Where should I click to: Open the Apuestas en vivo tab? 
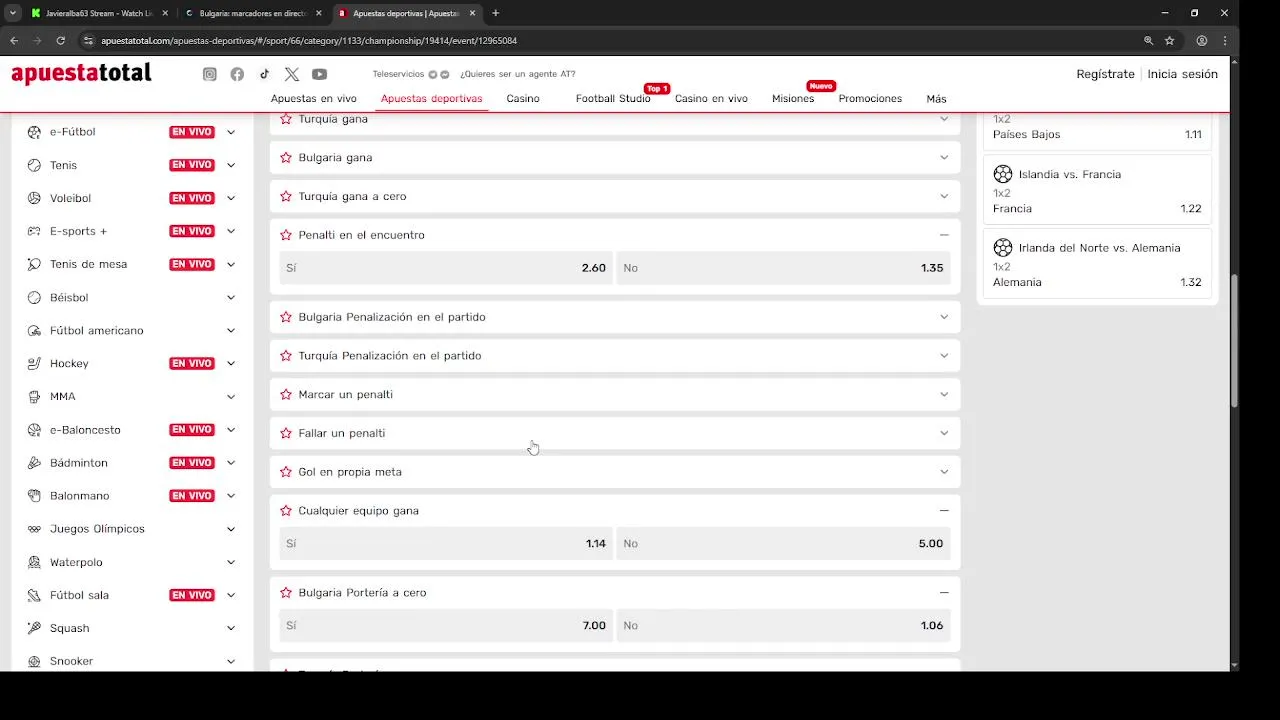(x=314, y=98)
